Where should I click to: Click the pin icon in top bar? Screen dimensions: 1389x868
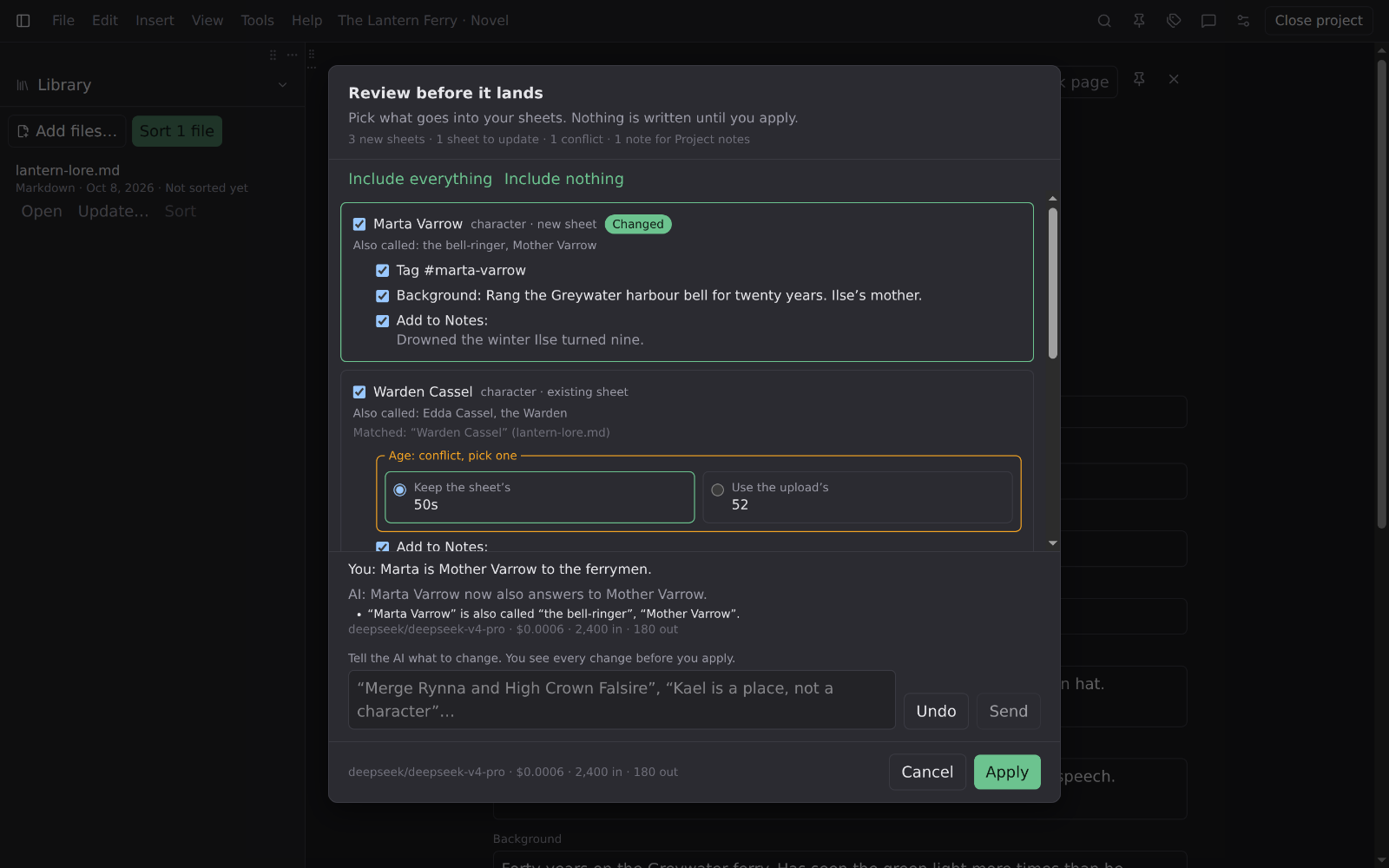point(1139,21)
